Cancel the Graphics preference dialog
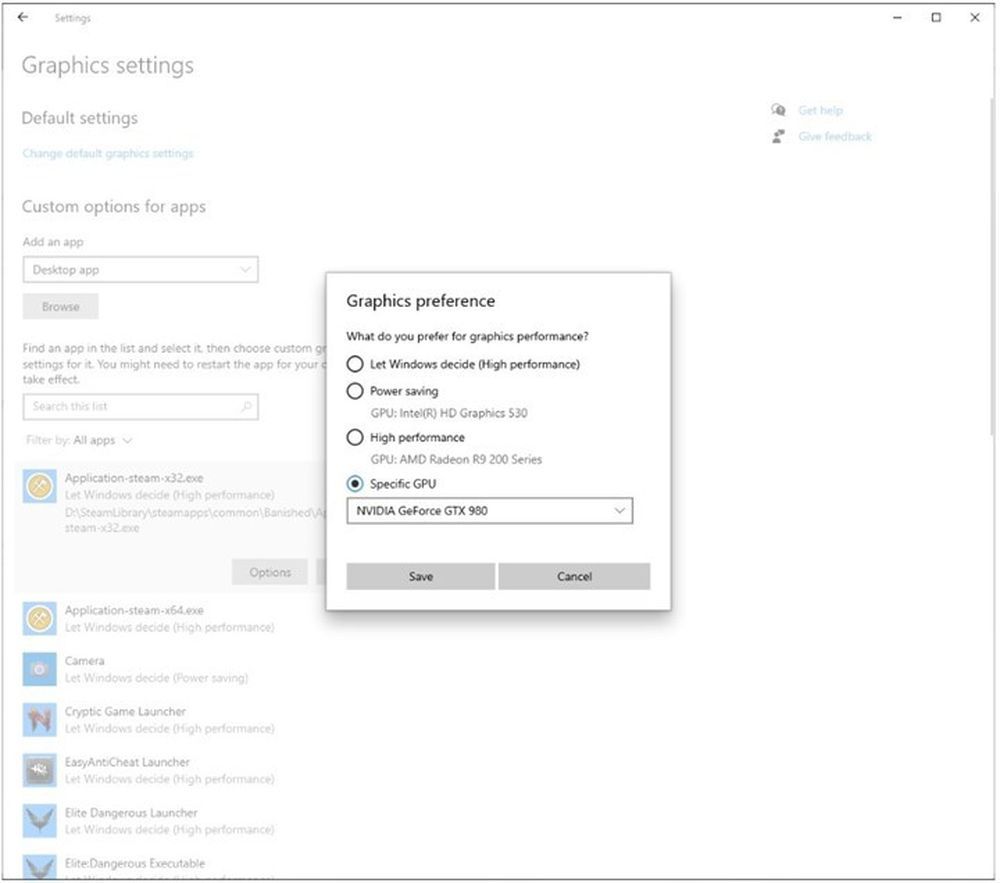Screen dimensions: 1000x883 pos(574,576)
